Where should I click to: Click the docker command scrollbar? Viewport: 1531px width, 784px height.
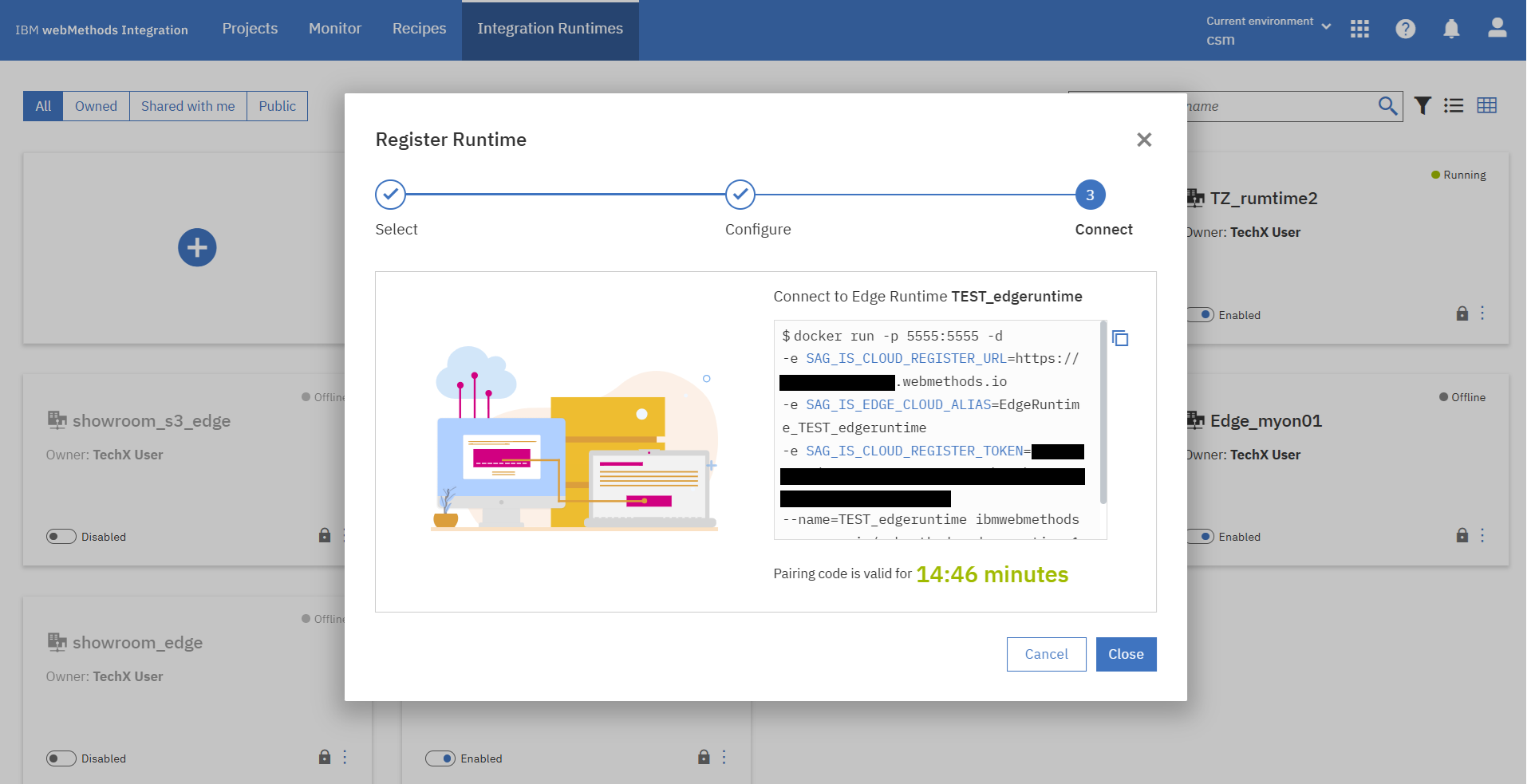click(1103, 412)
